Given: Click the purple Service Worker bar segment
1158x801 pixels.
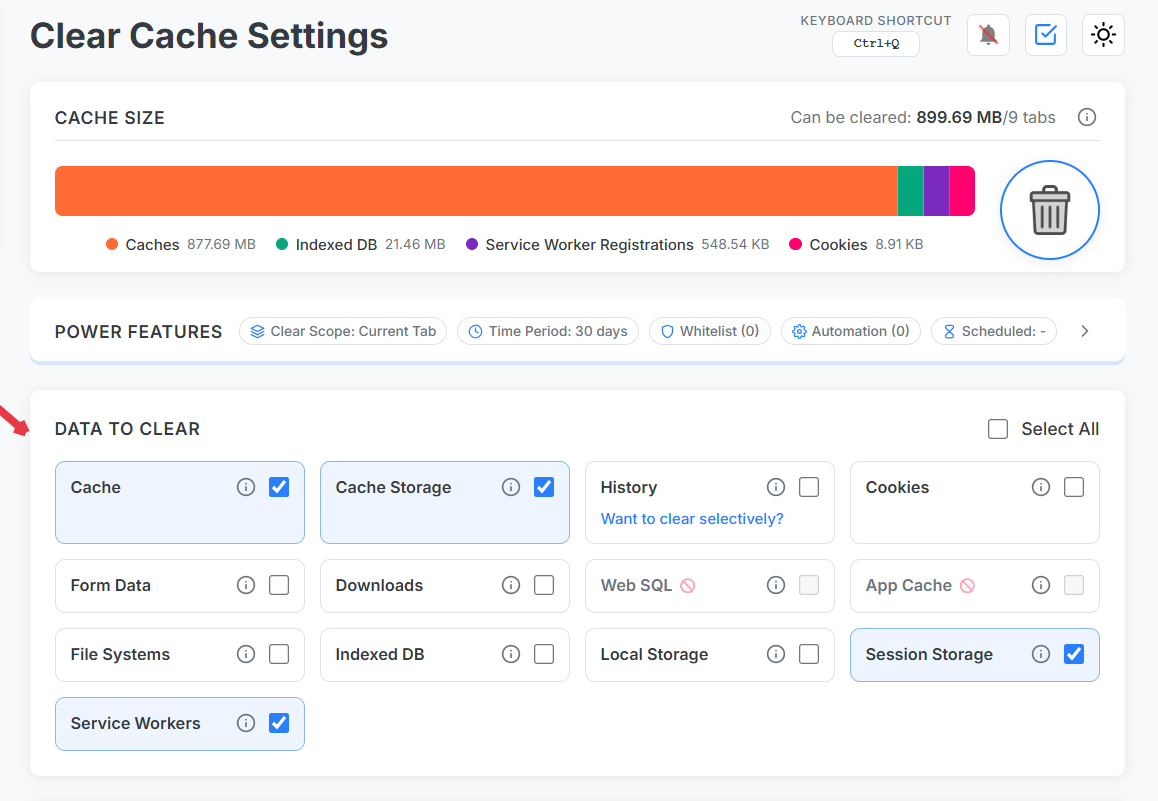Looking at the screenshot, I should click(x=936, y=191).
